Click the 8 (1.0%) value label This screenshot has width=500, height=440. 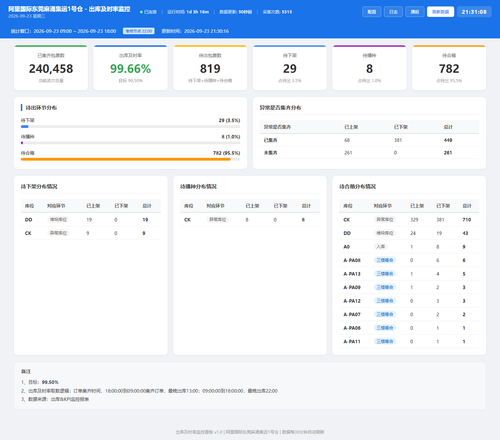coord(231,137)
